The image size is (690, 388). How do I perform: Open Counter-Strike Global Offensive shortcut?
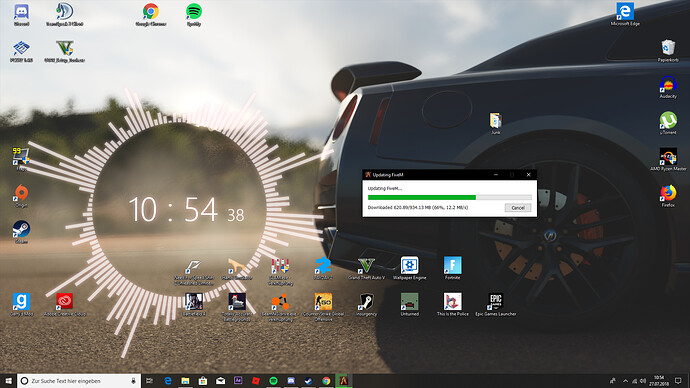tap(323, 307)
